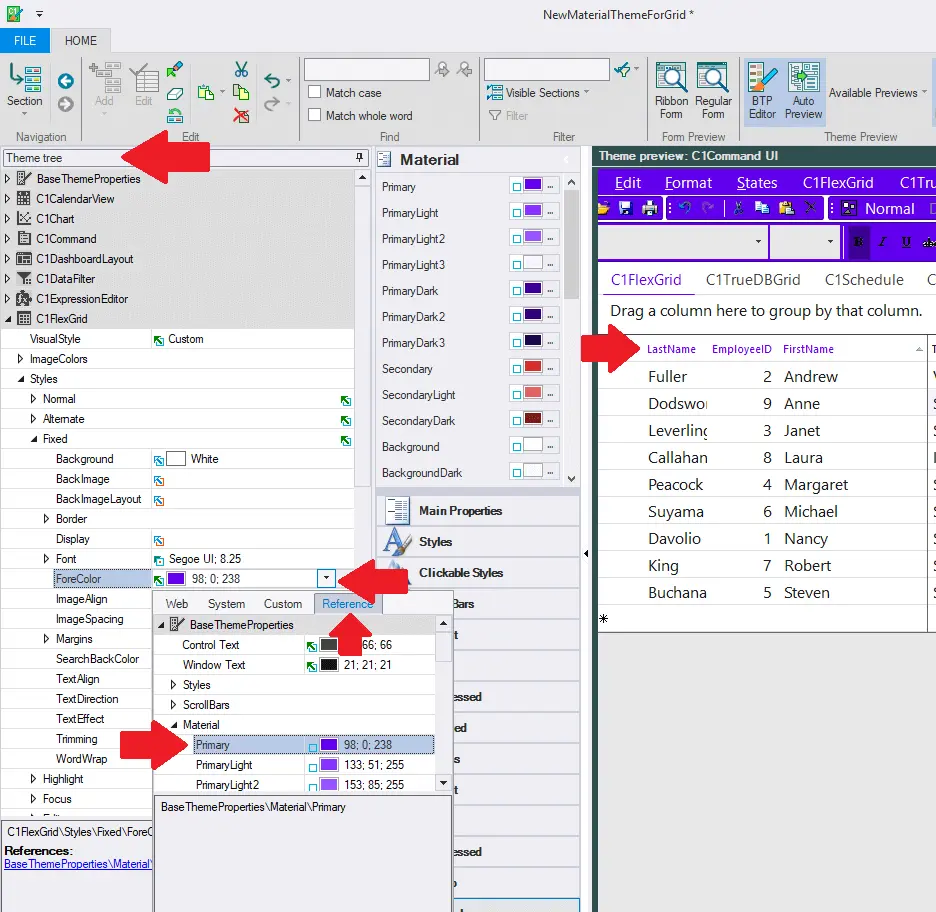The width and height of the screenshot is (936, 912).
Task: Enable the Match case checkbox
Action: 315,92
